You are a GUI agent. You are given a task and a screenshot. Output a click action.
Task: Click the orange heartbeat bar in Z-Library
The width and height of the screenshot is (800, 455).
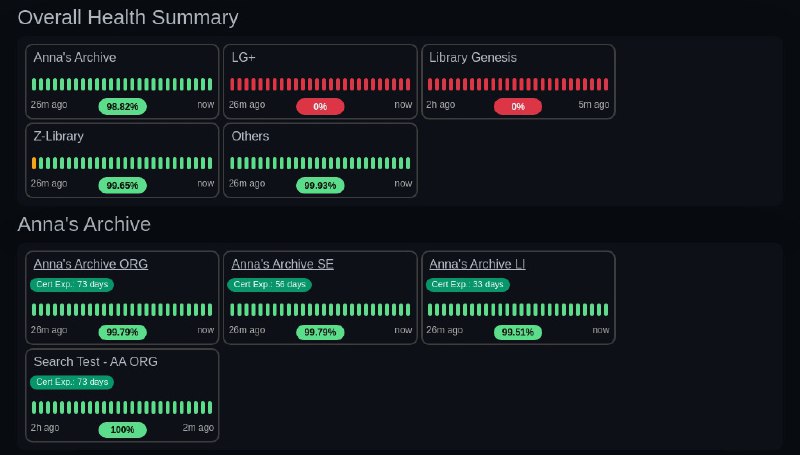click(x=35, y=162)
